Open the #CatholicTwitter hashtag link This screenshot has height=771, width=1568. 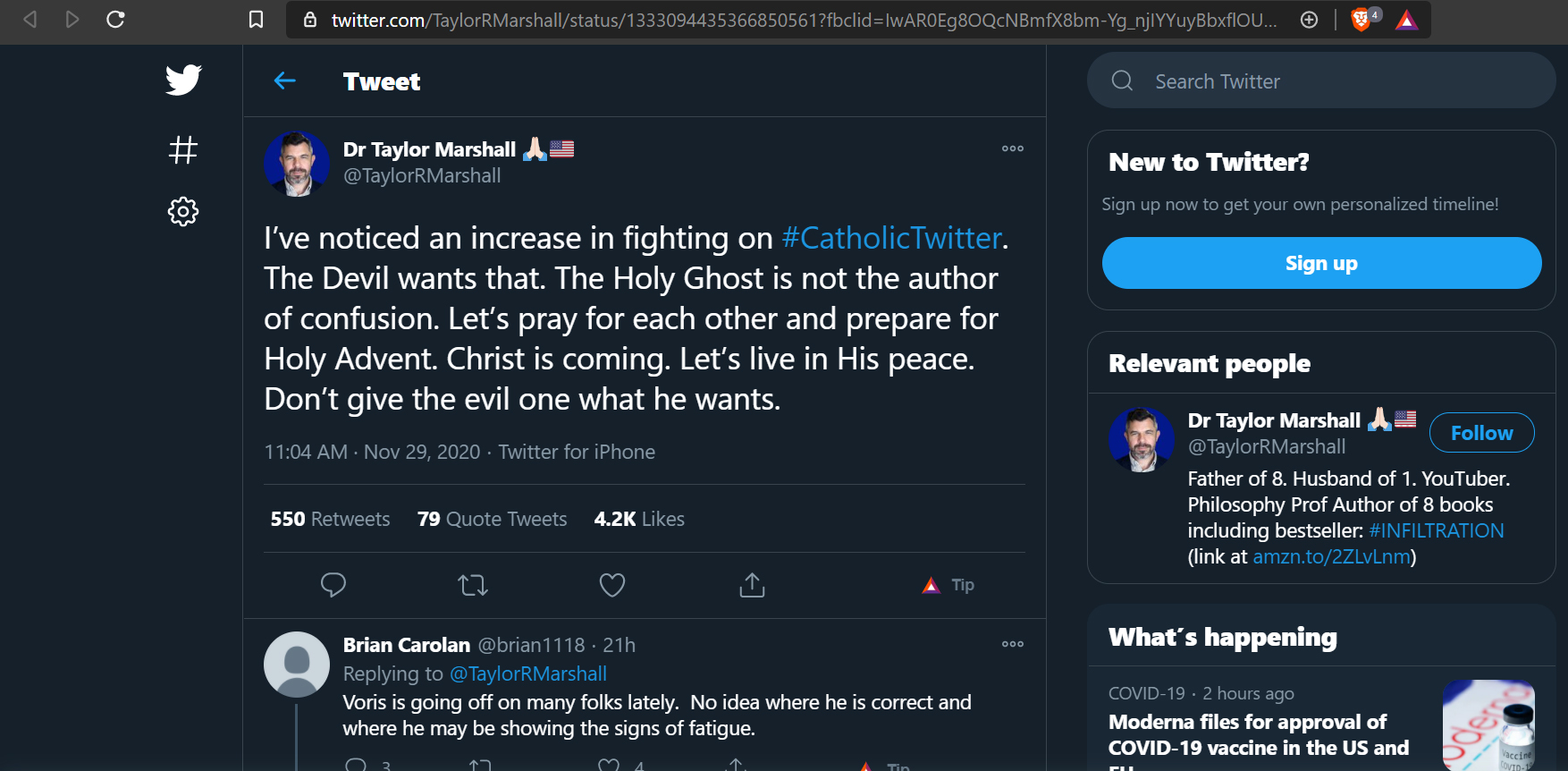[891, 238]
